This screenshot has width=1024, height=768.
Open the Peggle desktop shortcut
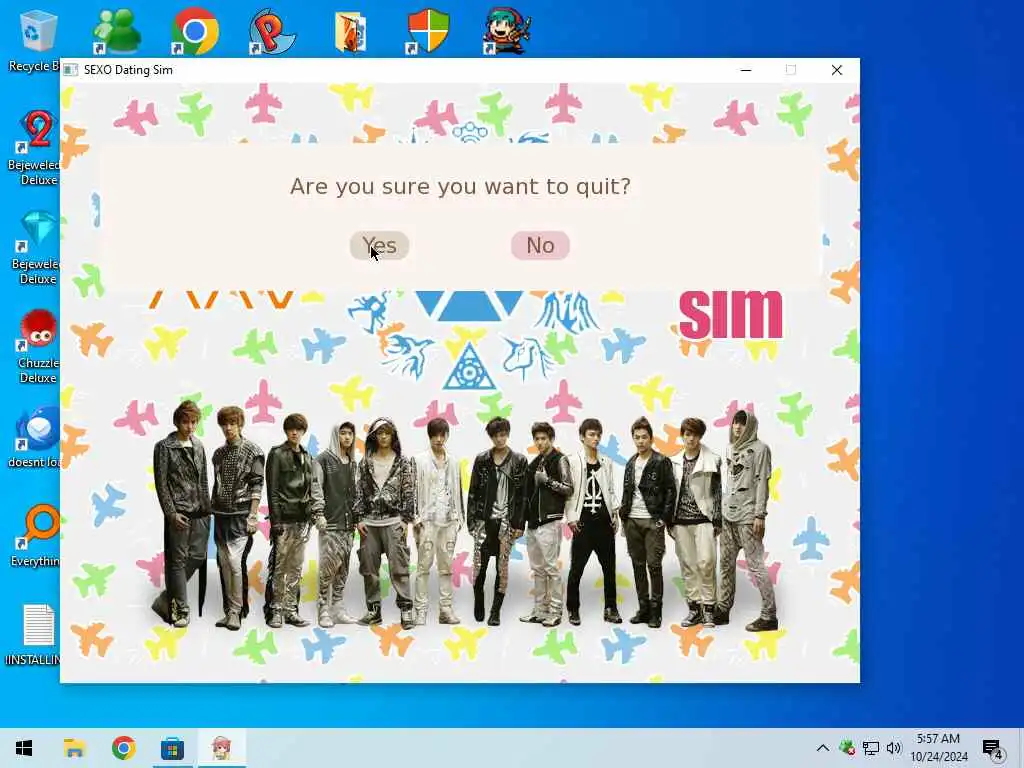pyautogui.click(x=272, y=32)
